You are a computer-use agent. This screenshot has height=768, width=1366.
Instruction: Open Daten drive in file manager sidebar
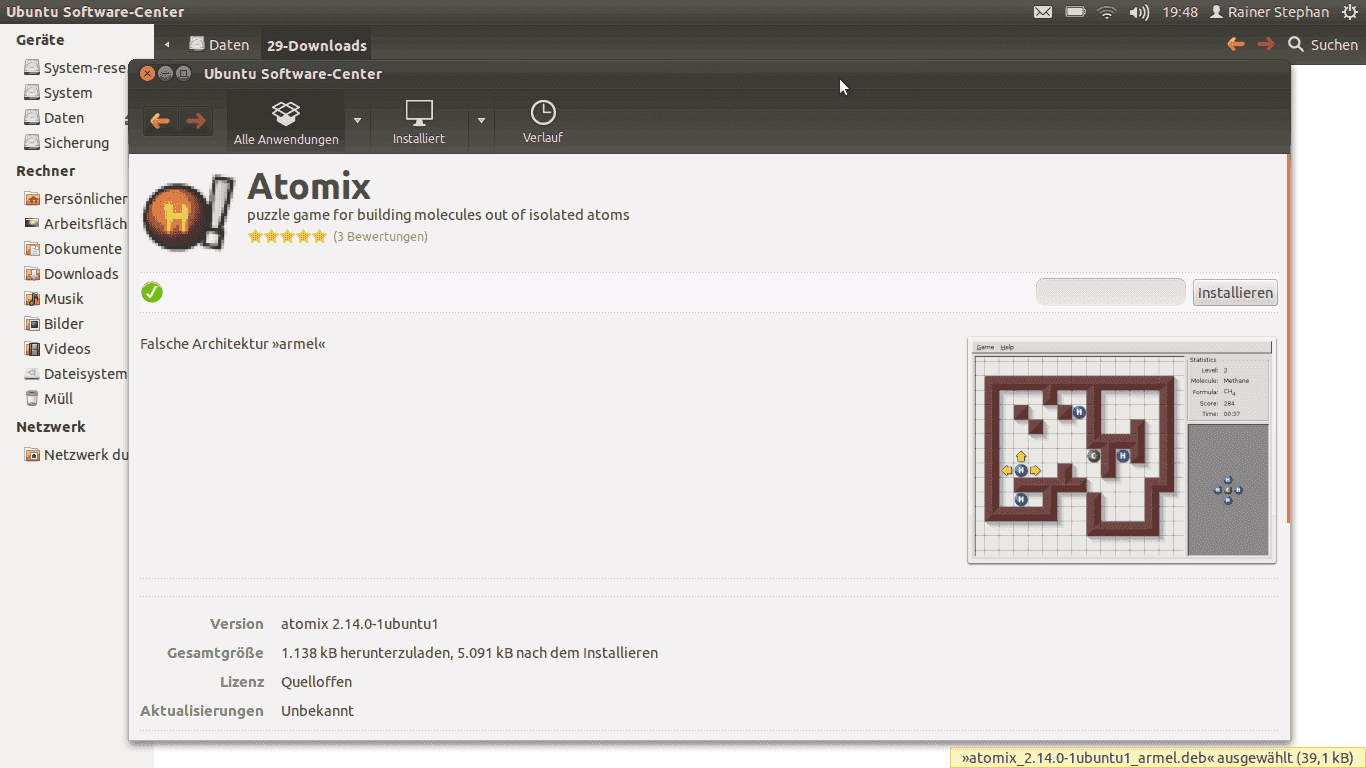tap(55, 118)
